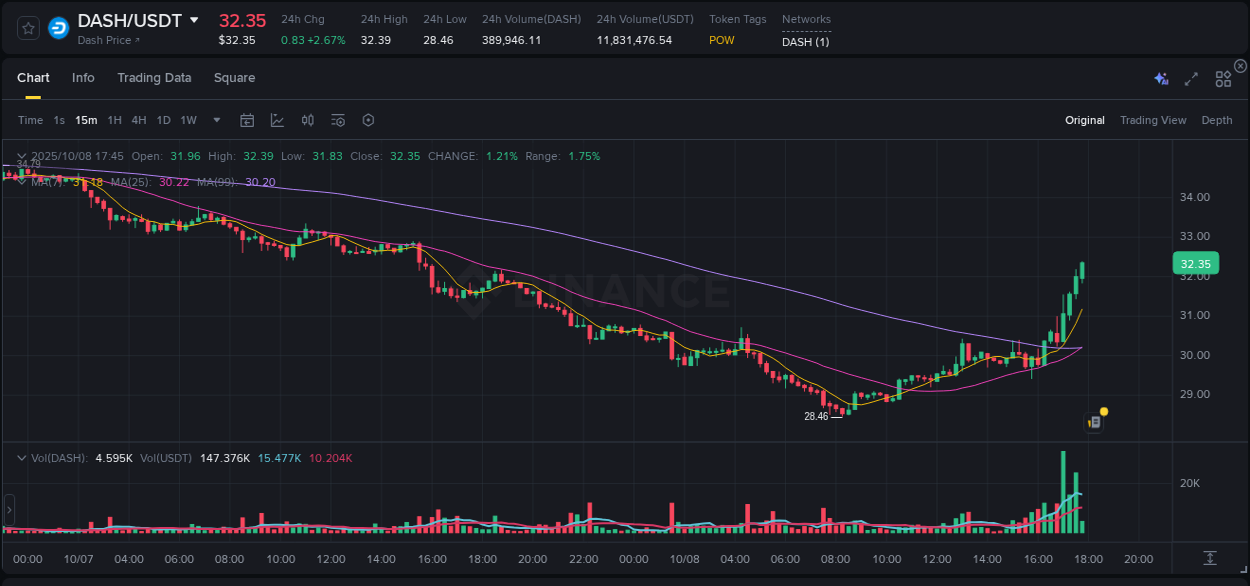Select the line chart style icon
1250x586 pixels.
coord(277,119)
